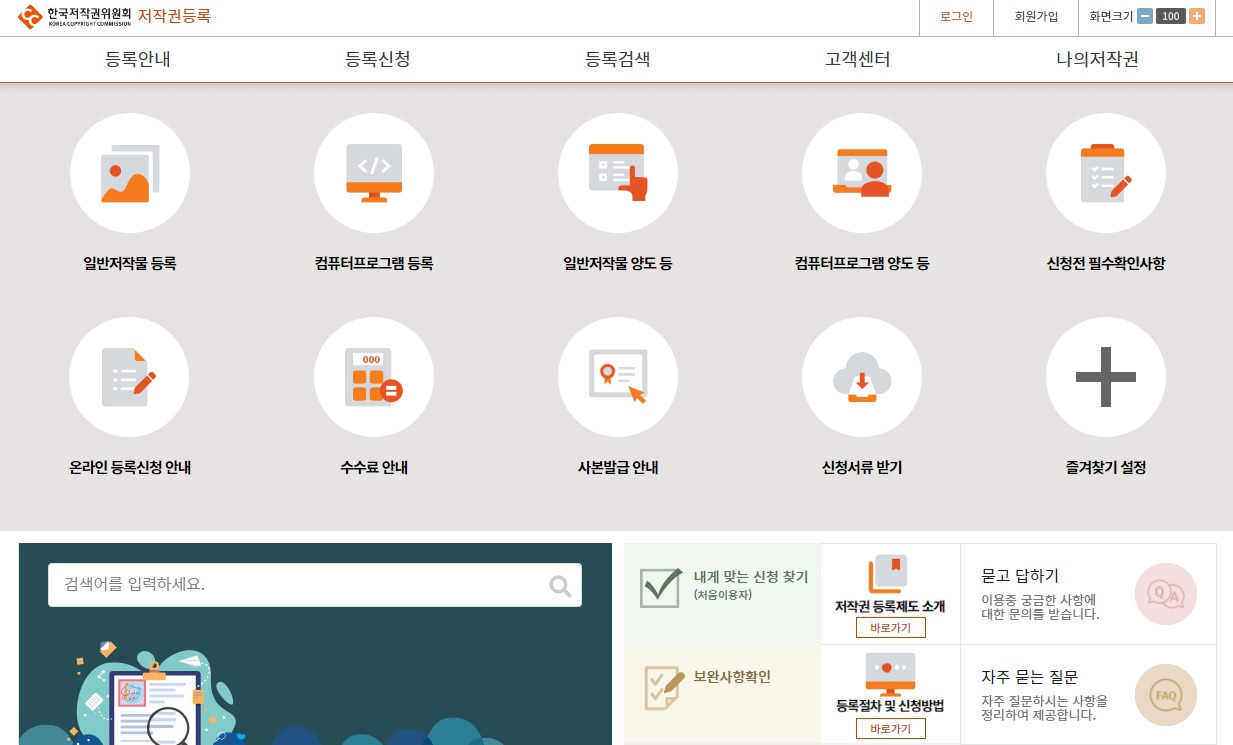Open the 일반저작물 등록 icon

coord(130,172)
